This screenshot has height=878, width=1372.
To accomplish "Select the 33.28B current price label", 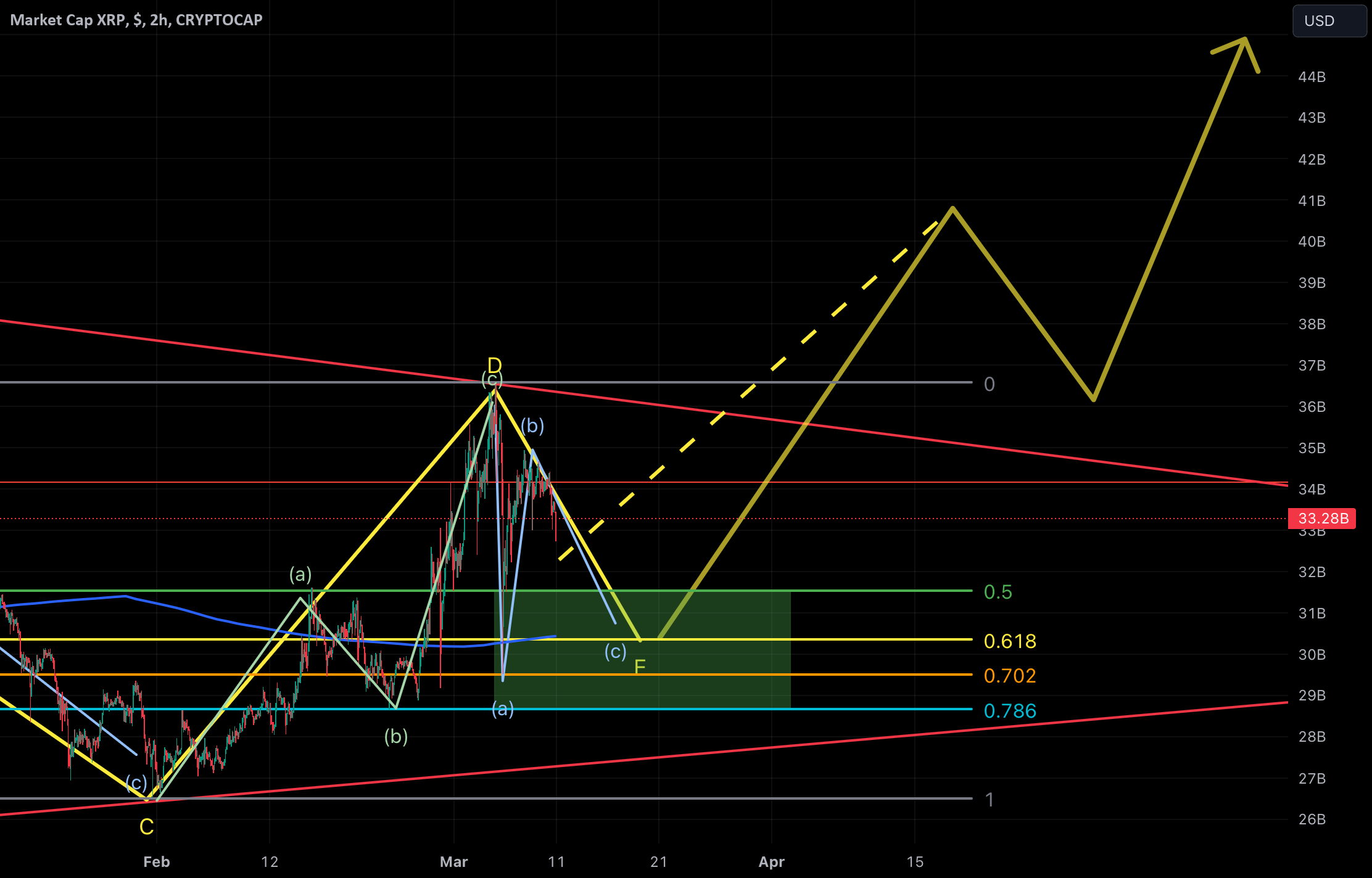I will click(x=1322, y=518).
